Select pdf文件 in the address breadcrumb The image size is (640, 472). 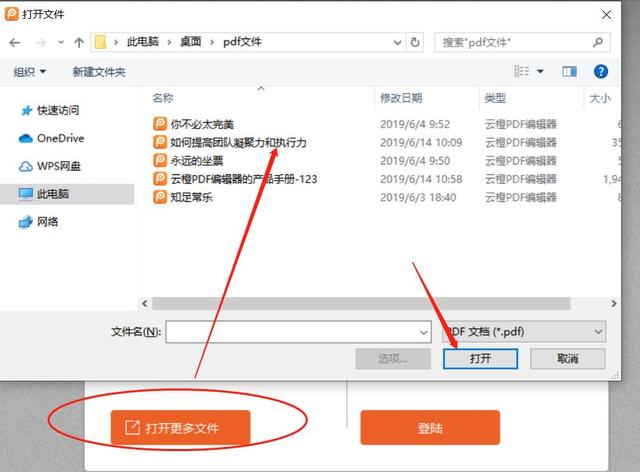tap(242, 42)
